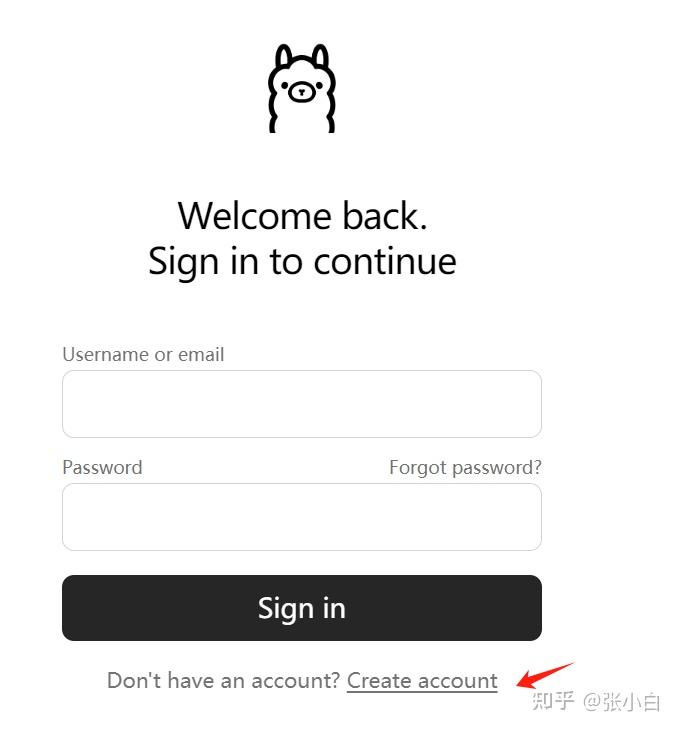
Task: Click the Username or email label
Action: pos(143,354)
